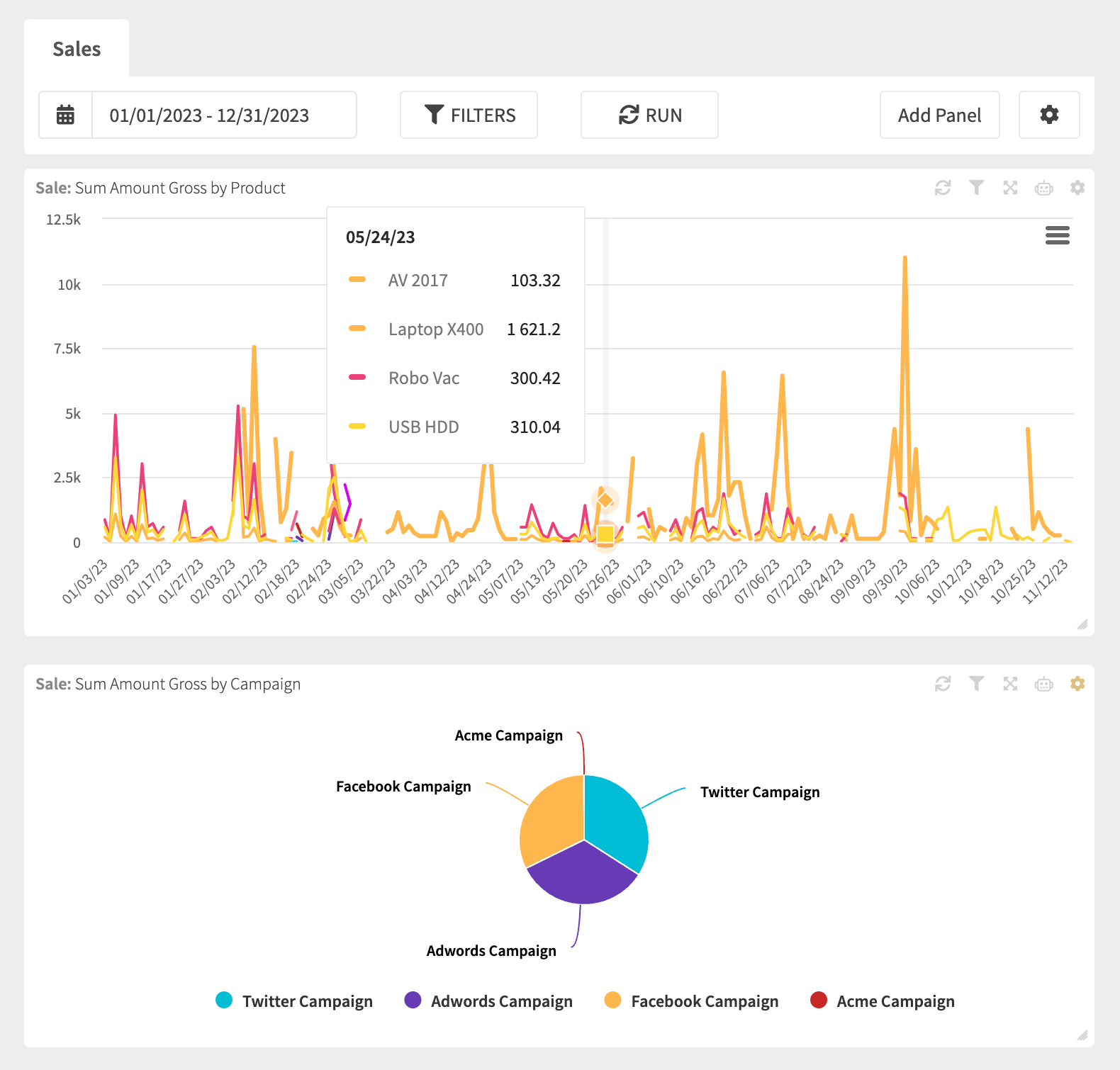Click the Facebook Campaign pie data label
This screenshot has height=1070, width=1120.
click(x=403, y=787)
